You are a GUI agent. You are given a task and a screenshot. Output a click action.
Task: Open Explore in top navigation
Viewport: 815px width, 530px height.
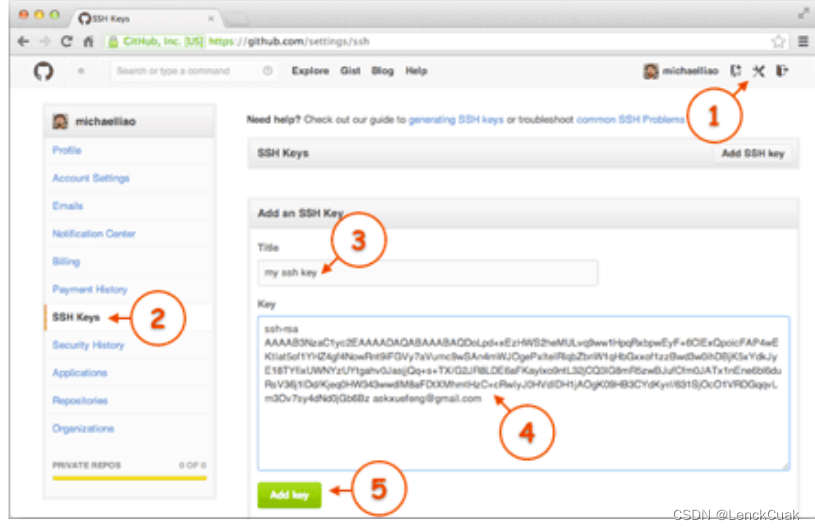point(310,71)
